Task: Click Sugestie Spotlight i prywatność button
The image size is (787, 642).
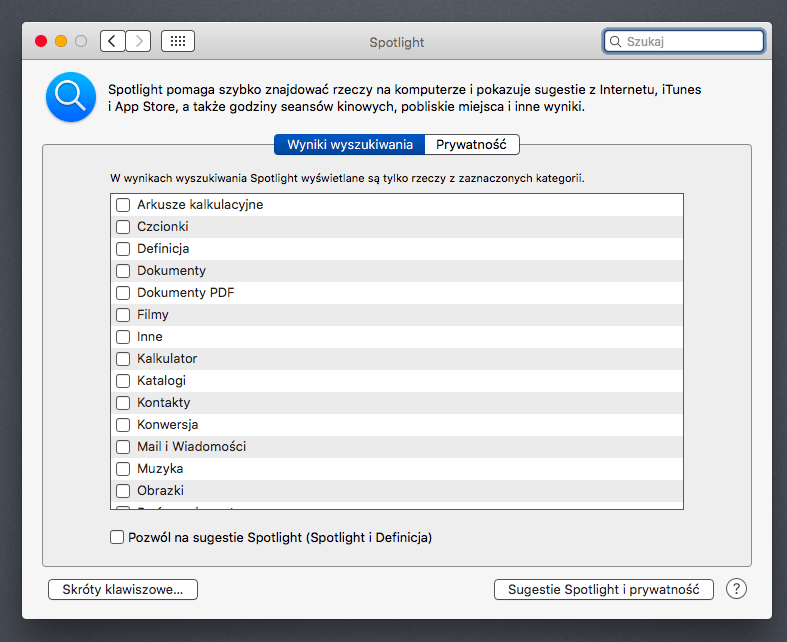Action: (603, 590)
